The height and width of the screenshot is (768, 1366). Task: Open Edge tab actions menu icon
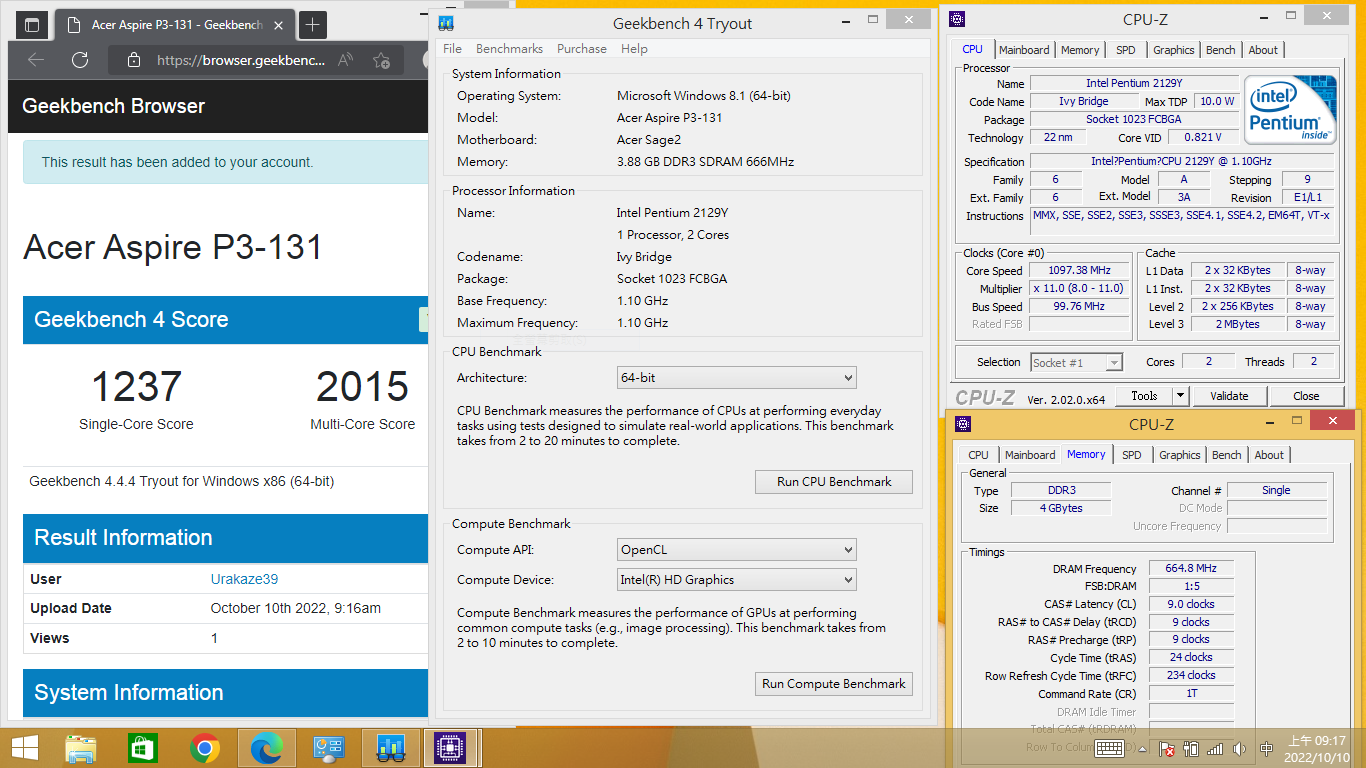32,25
